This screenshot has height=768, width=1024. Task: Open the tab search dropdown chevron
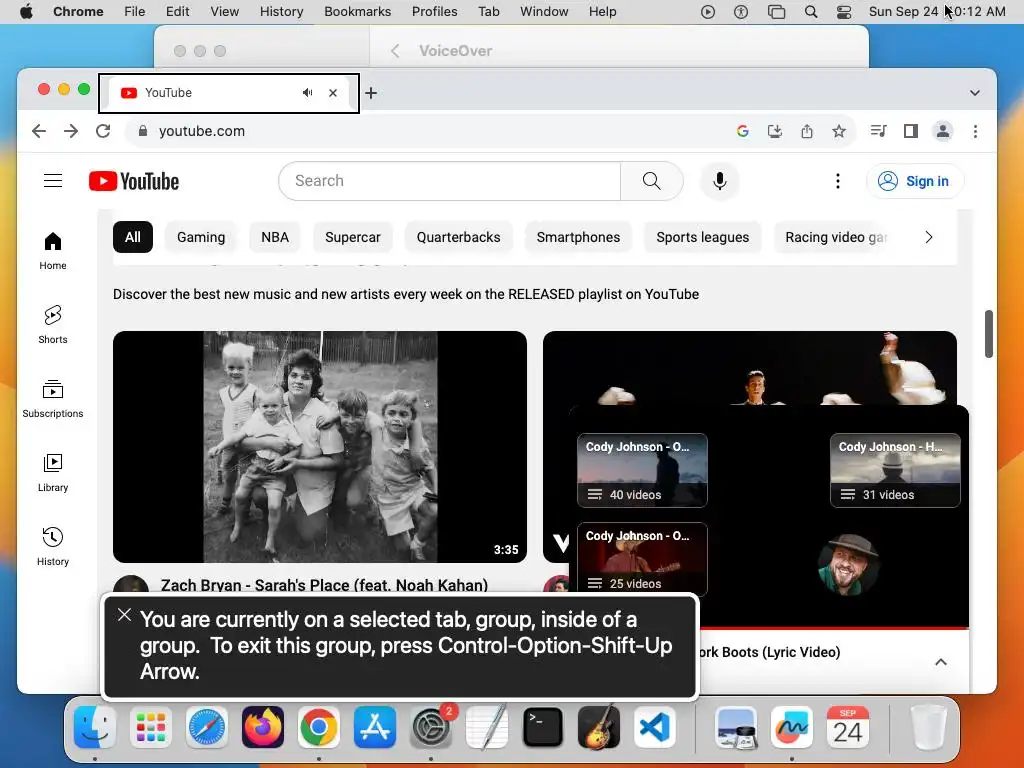[x=974, y=93]
